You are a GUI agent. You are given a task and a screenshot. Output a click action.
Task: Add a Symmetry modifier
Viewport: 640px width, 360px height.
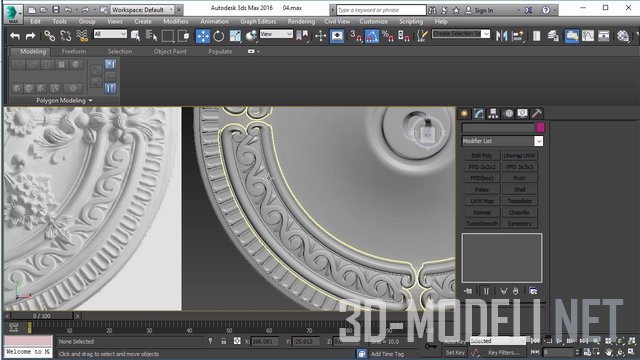pos(519,224)
